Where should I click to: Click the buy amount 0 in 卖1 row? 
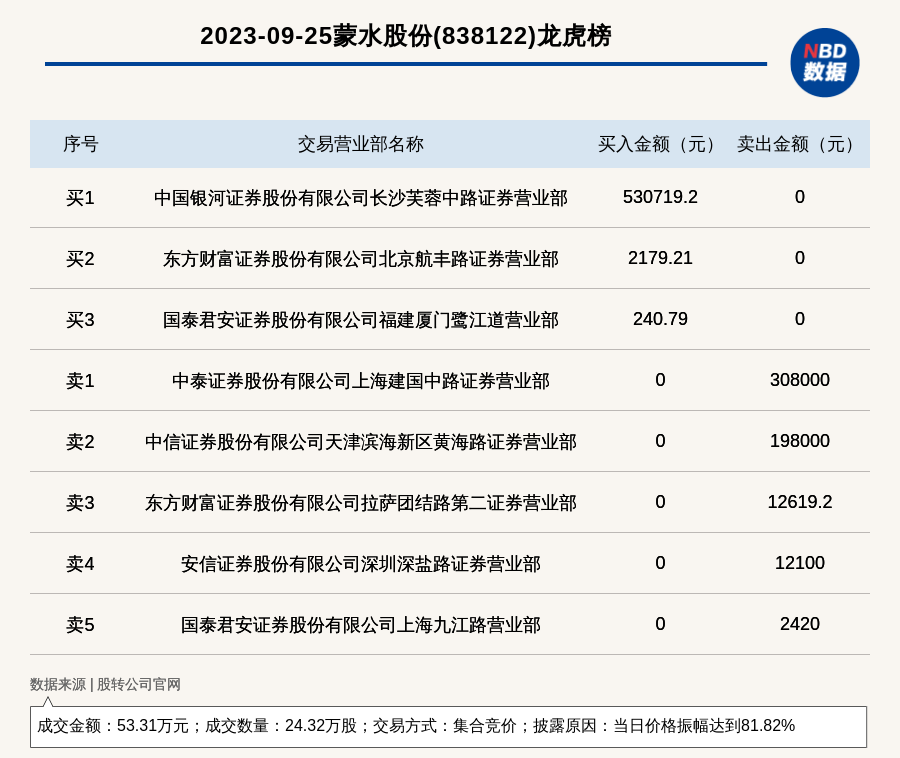pos(660,379)
